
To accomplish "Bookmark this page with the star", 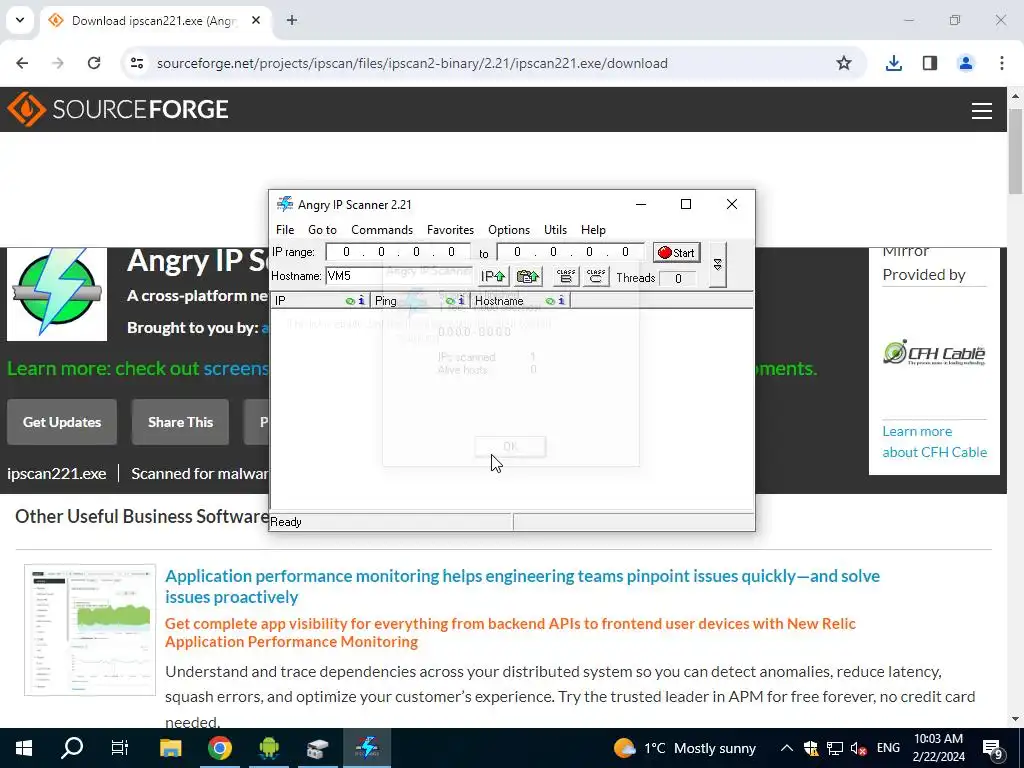I will 844,63.
